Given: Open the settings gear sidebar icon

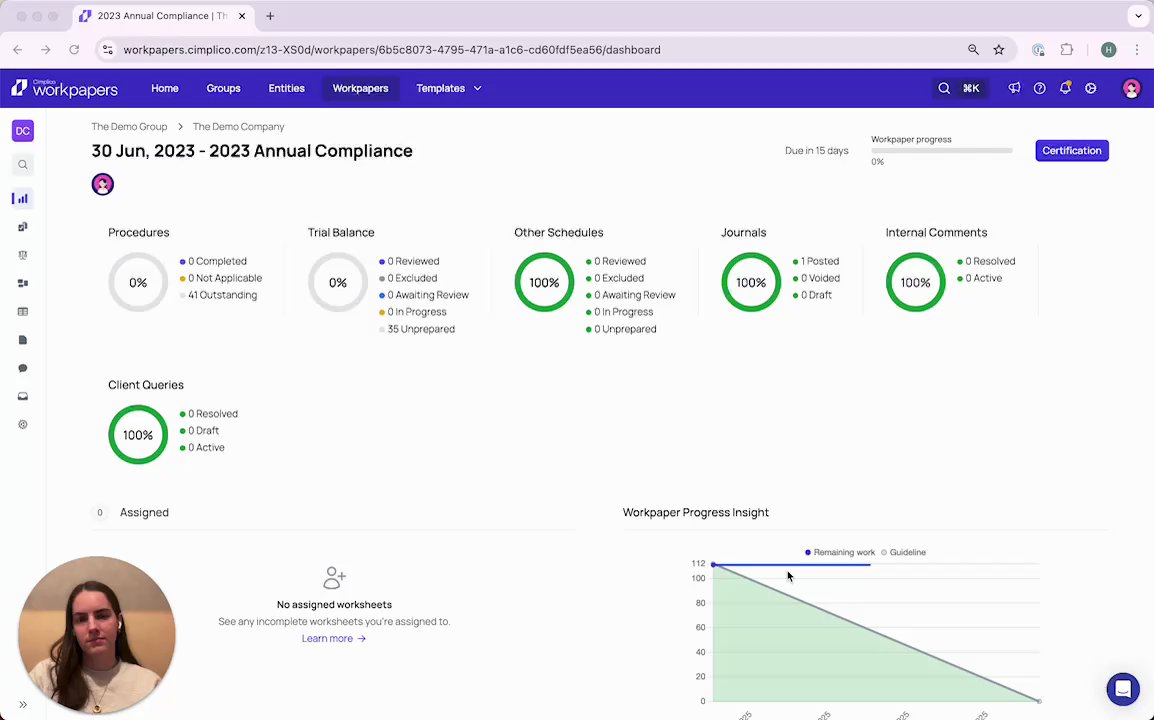Looking at the screenshot, I should [23, 425].
